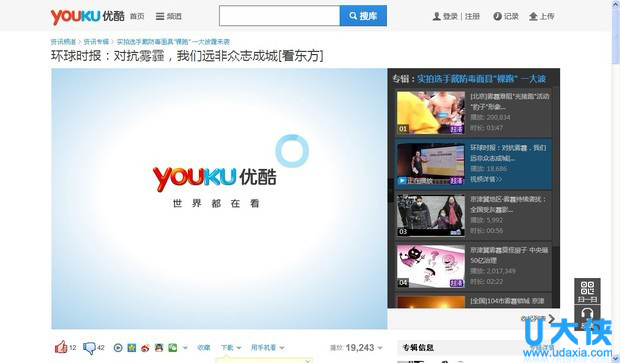620x363 pixels.
Task: Click the album title link in playlist header
Action: 482,79
